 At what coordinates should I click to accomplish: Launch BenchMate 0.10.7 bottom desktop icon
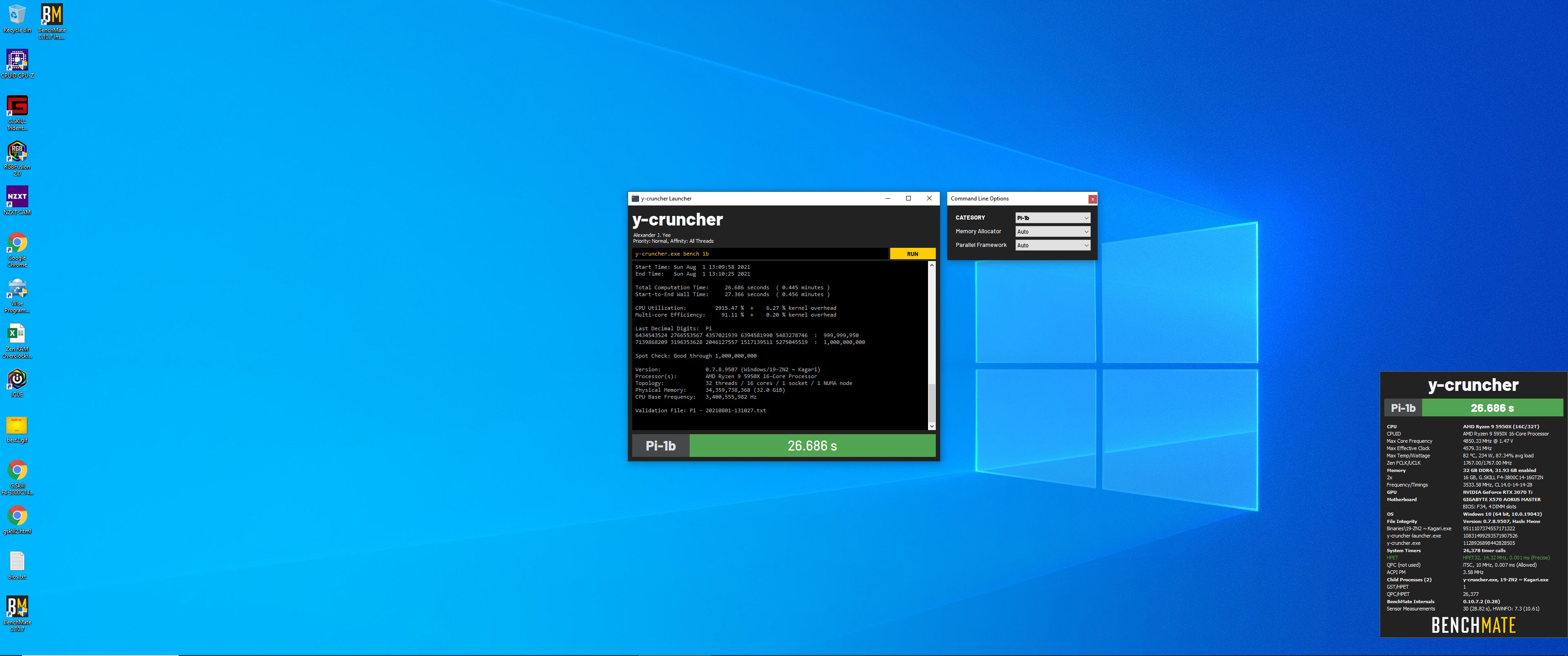click(17, 614)
